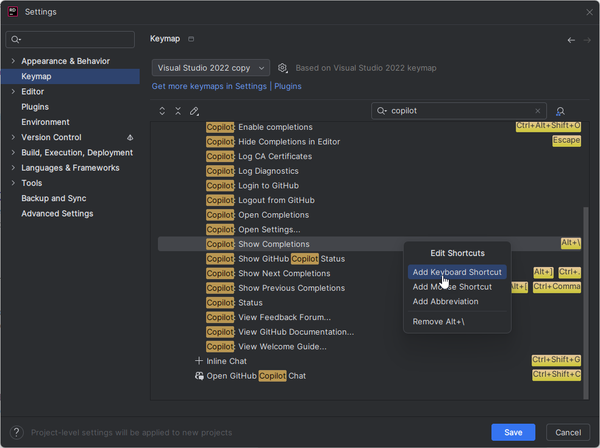This screenshot has width=600, height=448.
Task: Click the Open GitHub Copilot Chat icon
Action: click(x=199, y=376)
